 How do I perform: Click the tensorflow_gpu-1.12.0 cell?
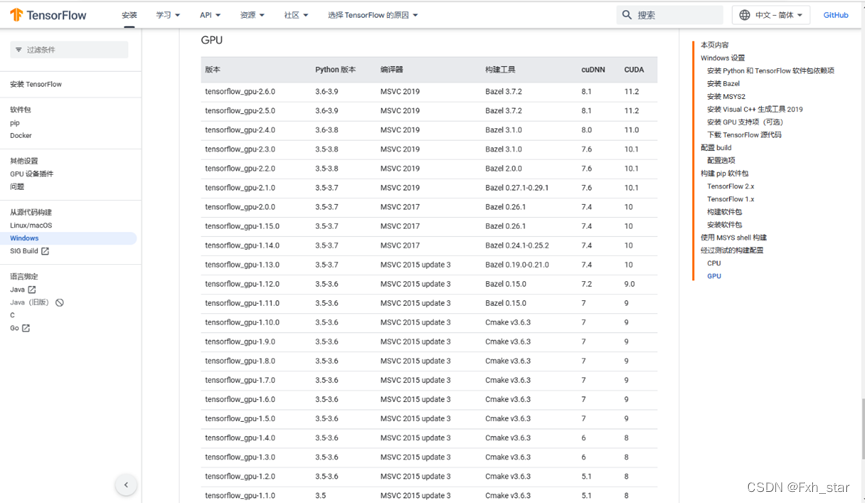point(242,284)
